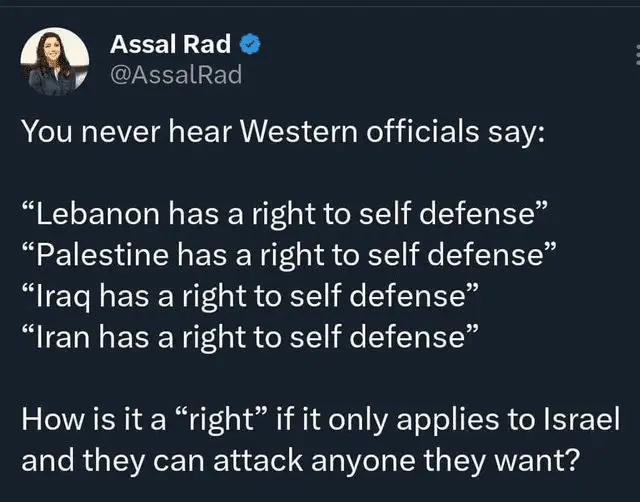Viewport: 640px width, 502px height.
Task: Click the blue verified badge
Action: click(251, 44)
